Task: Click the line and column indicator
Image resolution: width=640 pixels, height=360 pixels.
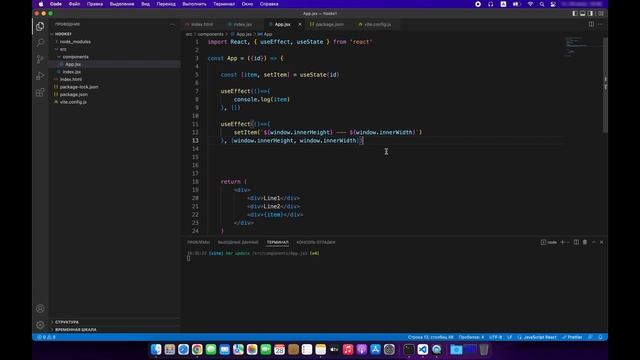Action: tap(431, 337)
